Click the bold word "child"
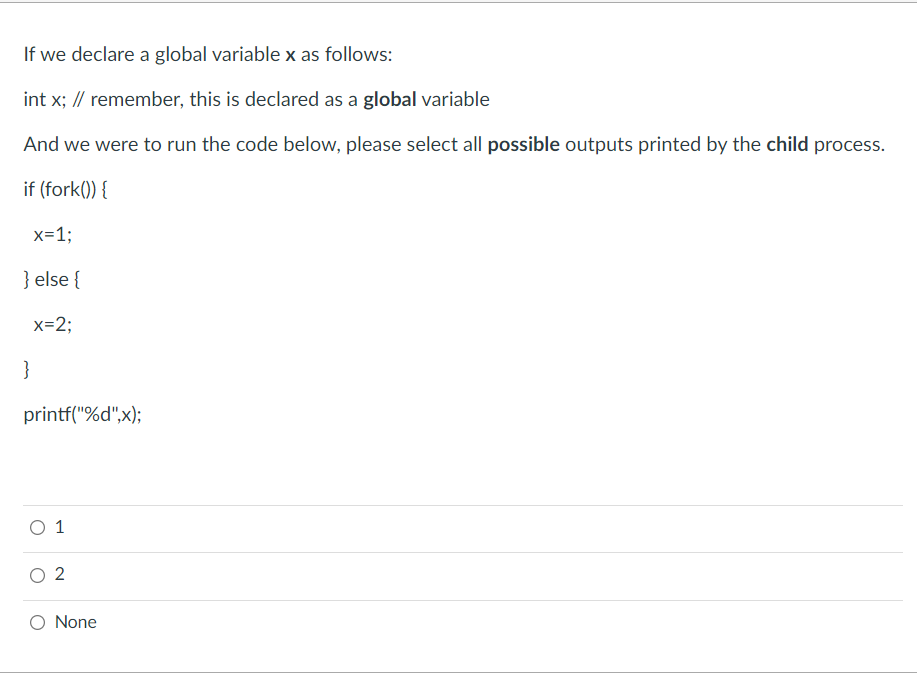 [x=787, y=144]
